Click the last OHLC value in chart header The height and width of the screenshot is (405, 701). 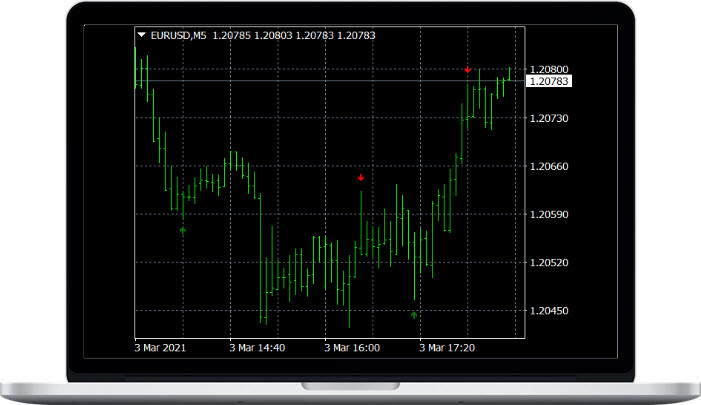coord(357,35)
